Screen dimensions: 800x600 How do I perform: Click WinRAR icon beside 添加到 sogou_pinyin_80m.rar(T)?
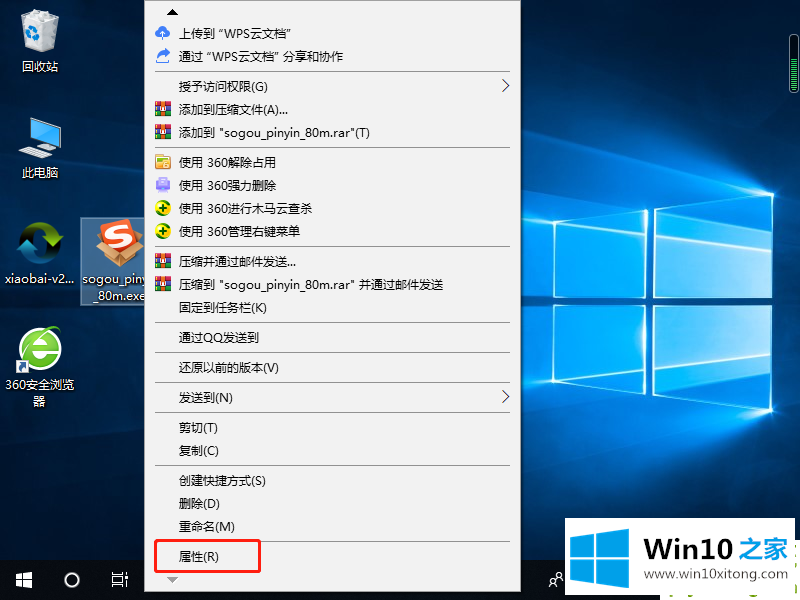point(163,133)
